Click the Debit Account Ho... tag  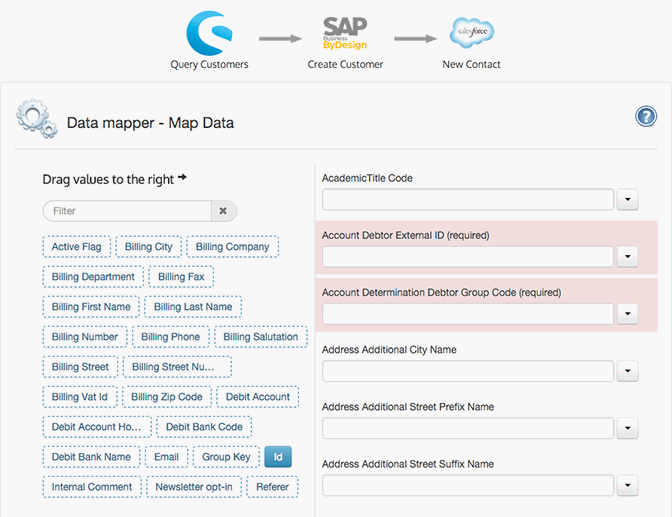[x=97, y=427]
